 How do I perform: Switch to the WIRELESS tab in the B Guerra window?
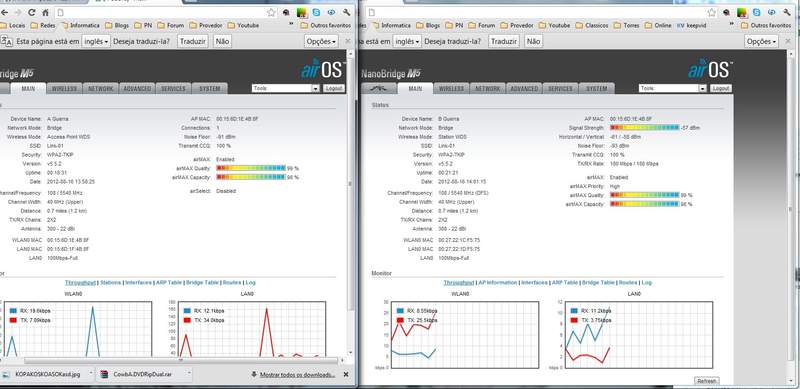point(451,88)
